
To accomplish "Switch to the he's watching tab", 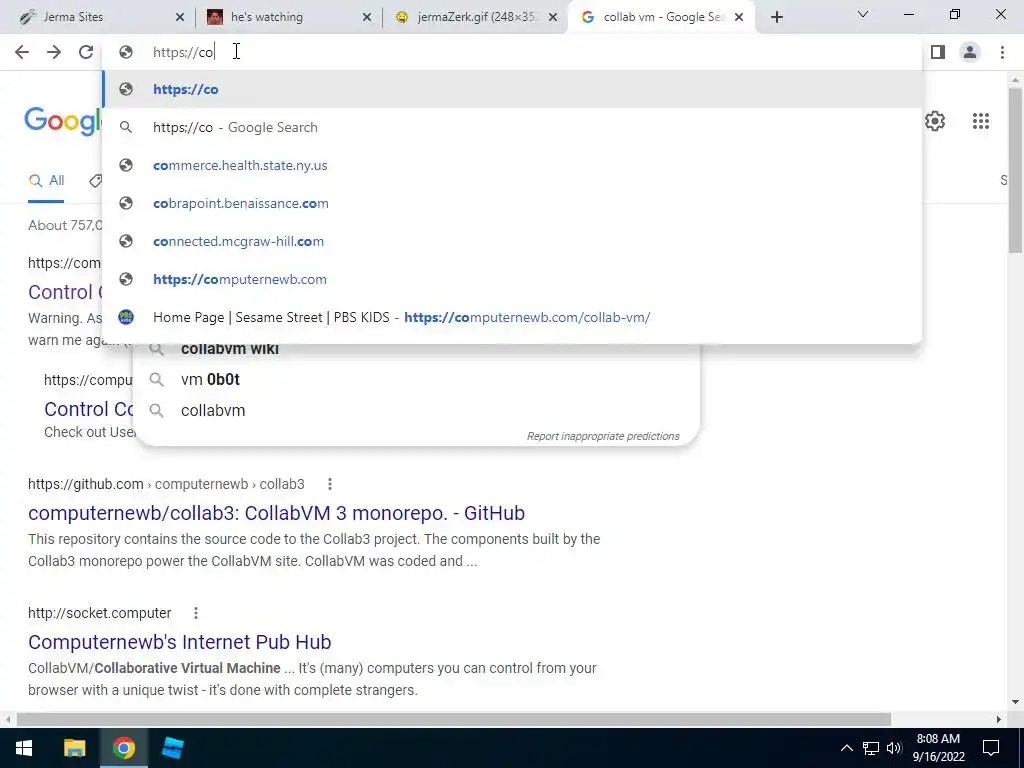I will pos(288,17).
